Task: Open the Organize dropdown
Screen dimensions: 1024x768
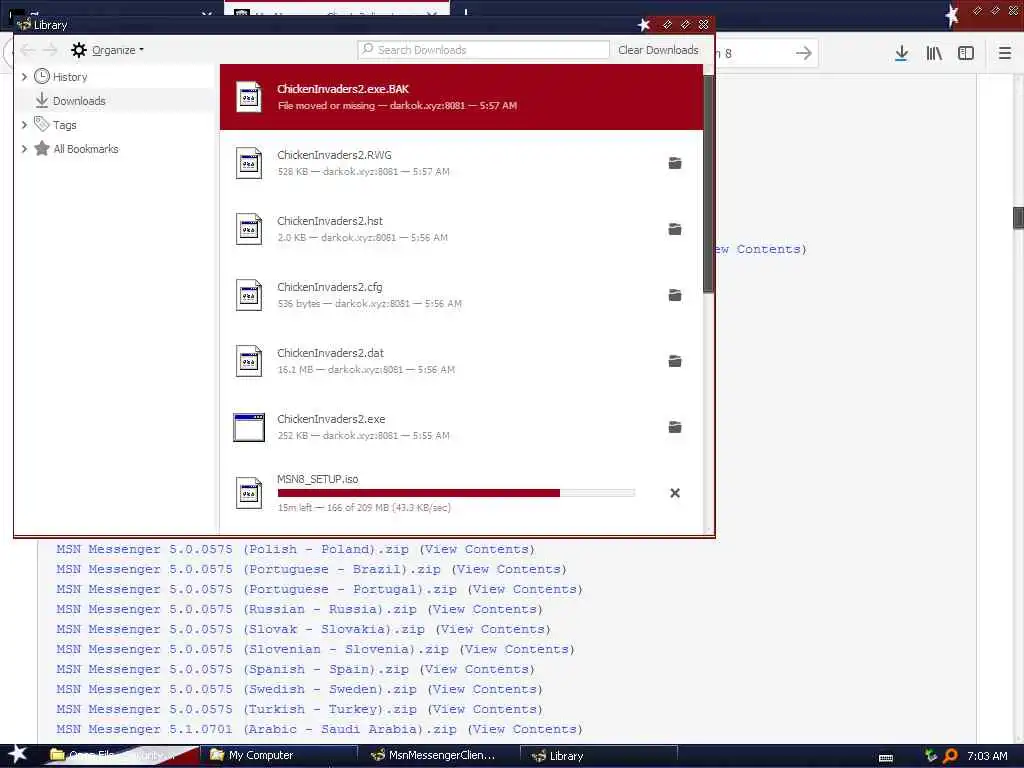Action: click(118, 50)
